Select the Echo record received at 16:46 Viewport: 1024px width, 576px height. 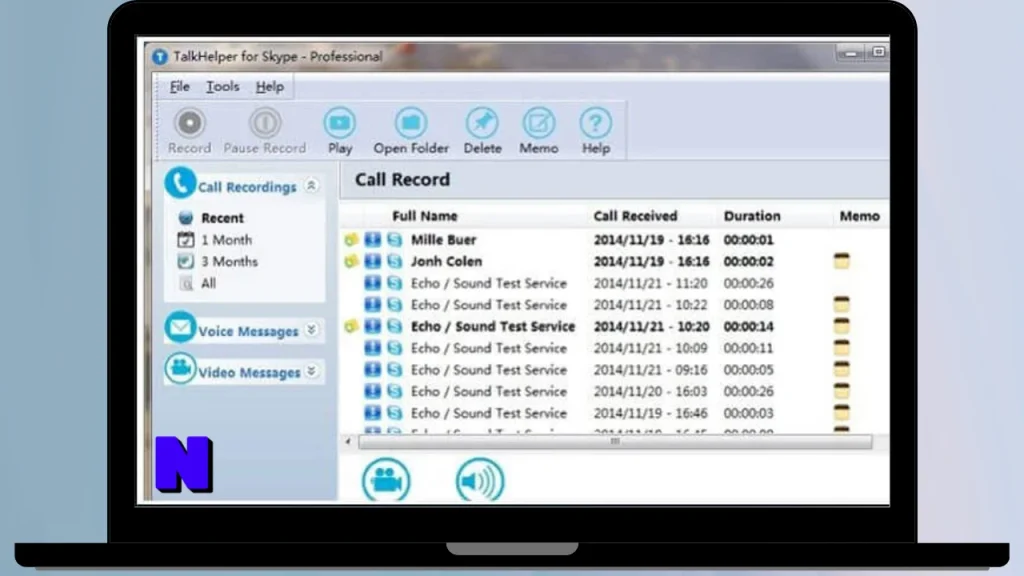(x=614, y=413)
